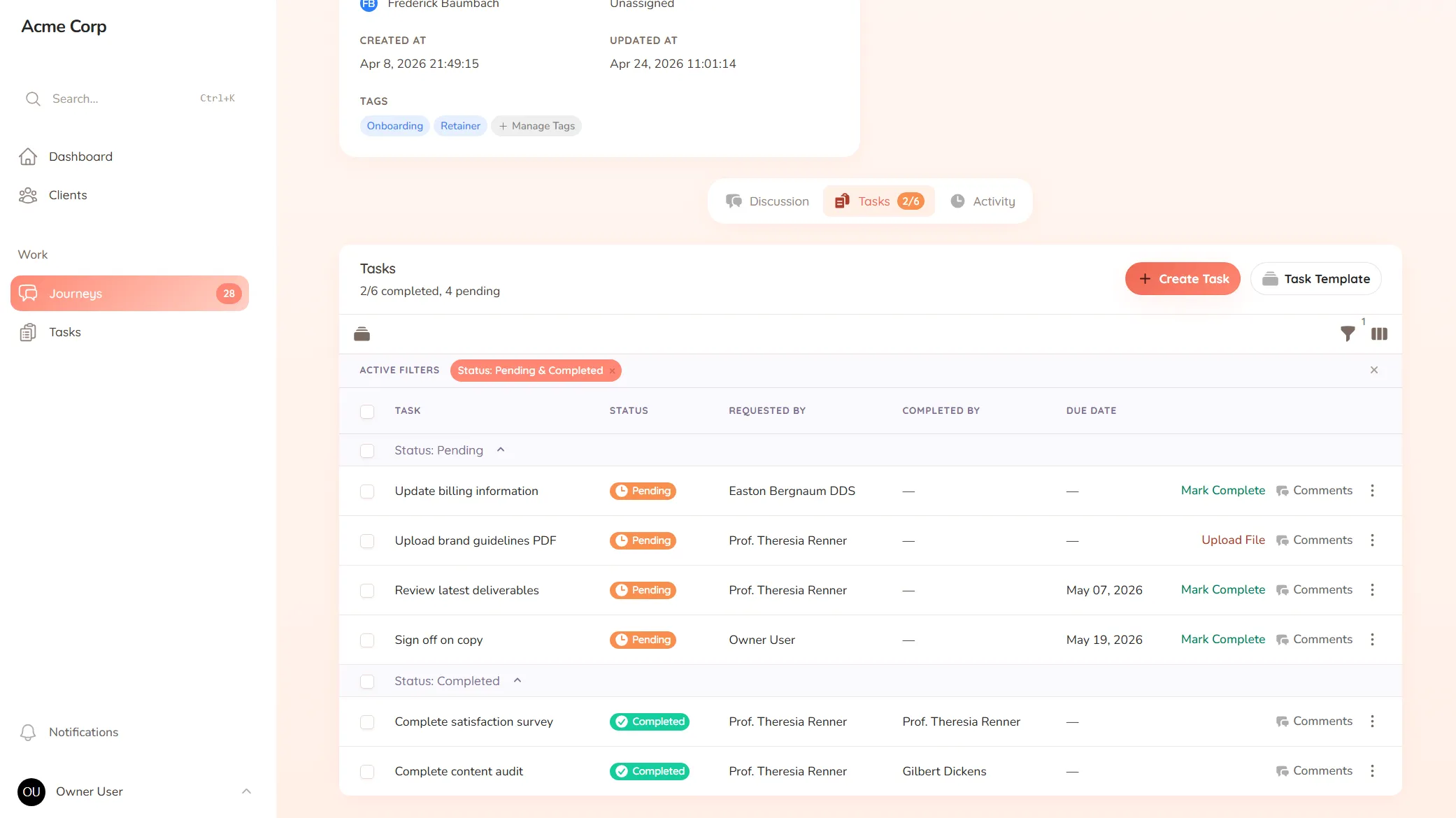1456x818 pixels.
Task: Check the Upload brand guidelines PDF checkbox
Action: pyautogui.click(x=367, y=541)
